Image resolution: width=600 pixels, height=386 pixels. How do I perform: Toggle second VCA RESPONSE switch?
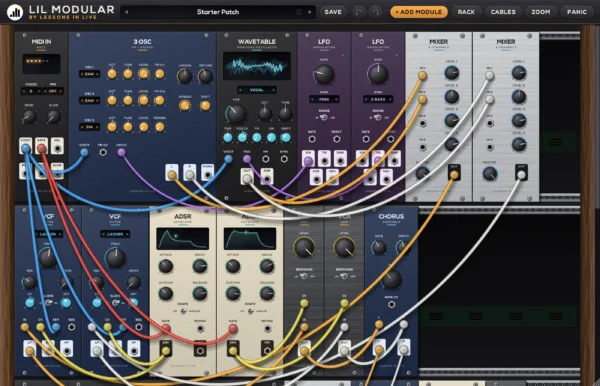point(344,276)
